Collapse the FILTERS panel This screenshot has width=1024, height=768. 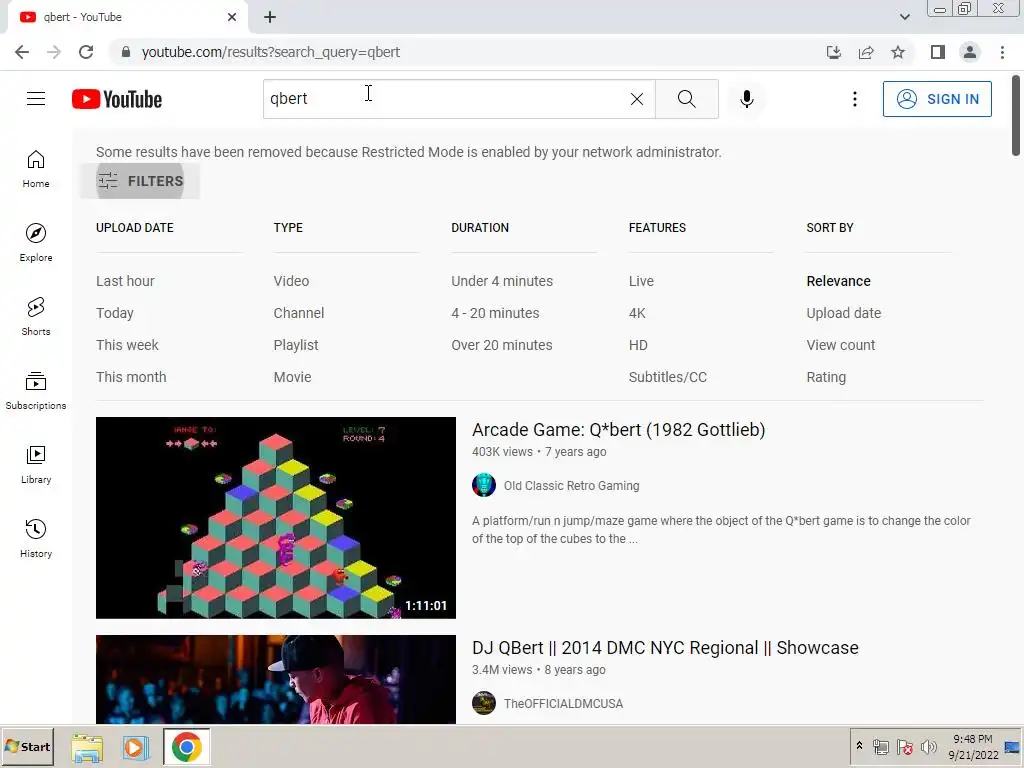[x=140, y=181]
